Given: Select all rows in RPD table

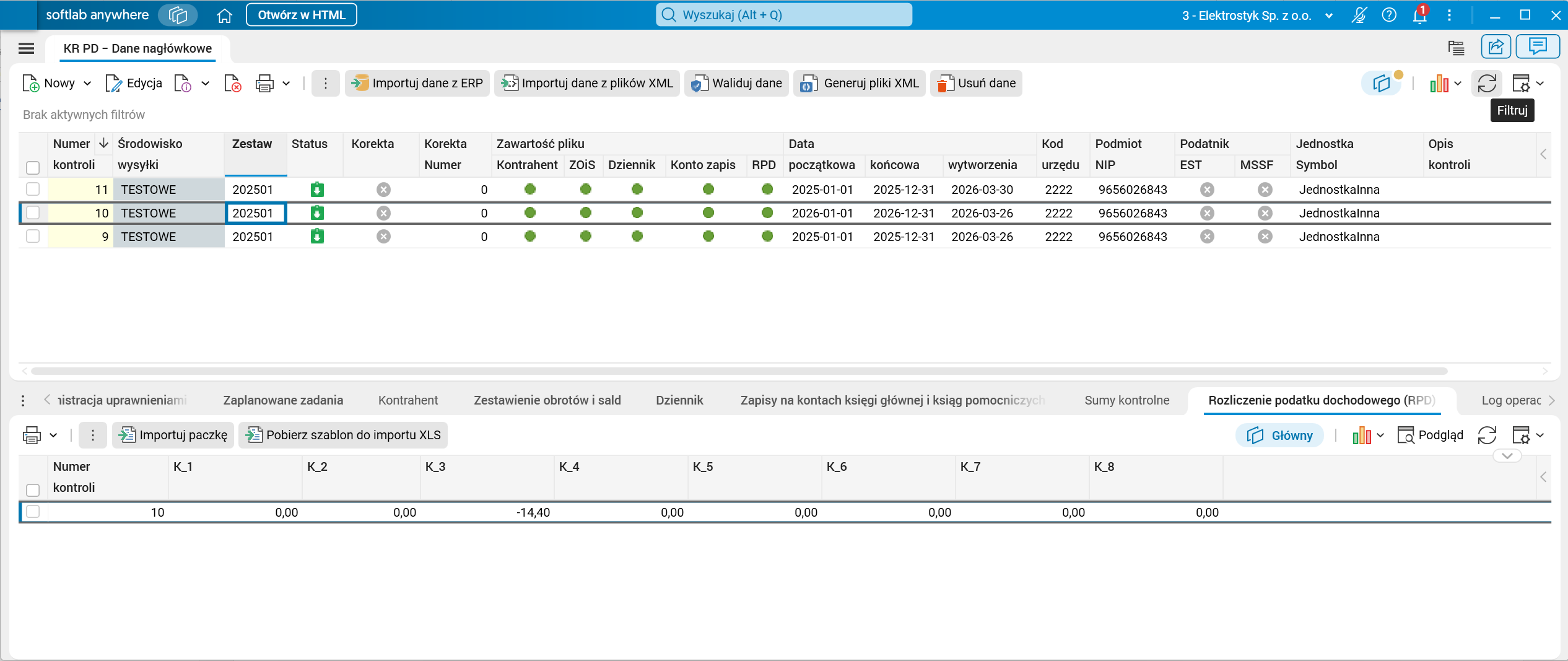Looking at the screenshot, I should [33, 490].
